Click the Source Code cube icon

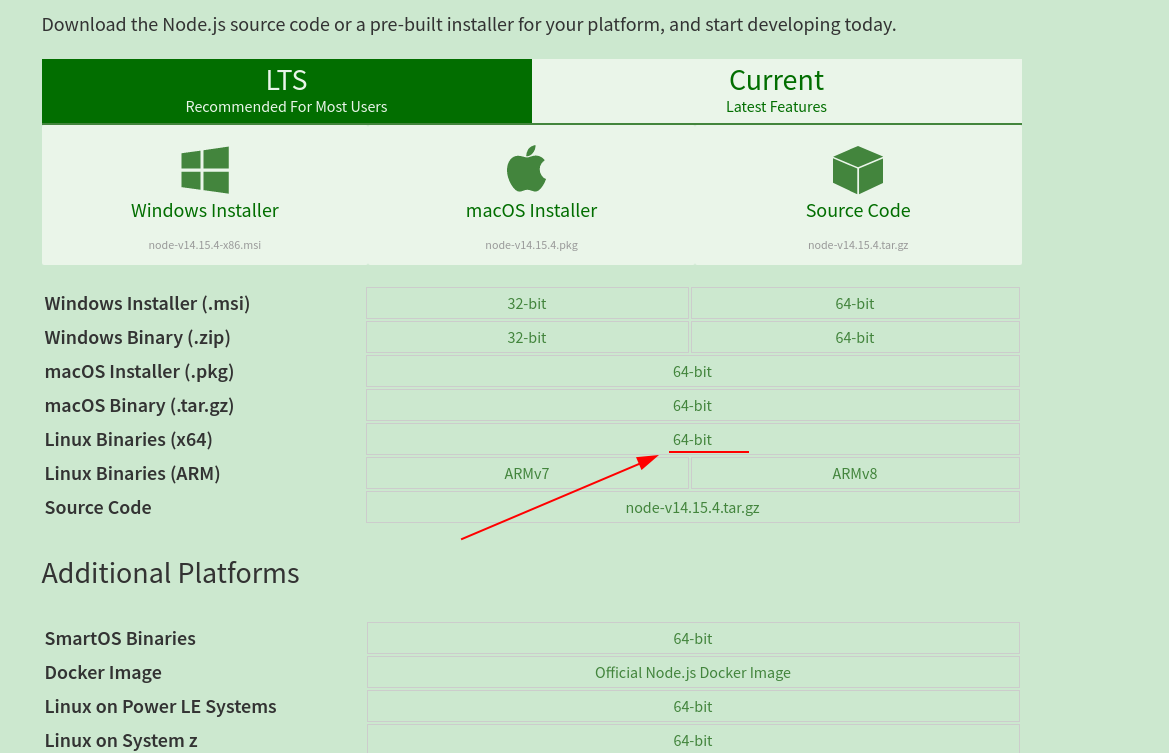tap(857, 170)
